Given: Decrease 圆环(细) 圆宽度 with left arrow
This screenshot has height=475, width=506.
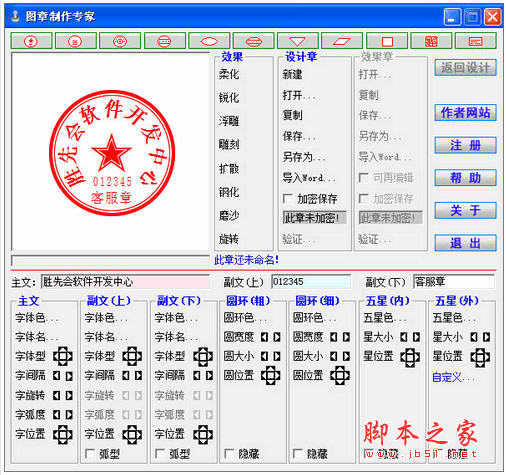Looking at the screenshot, I should pyautogui.click(x=334, y=337).
